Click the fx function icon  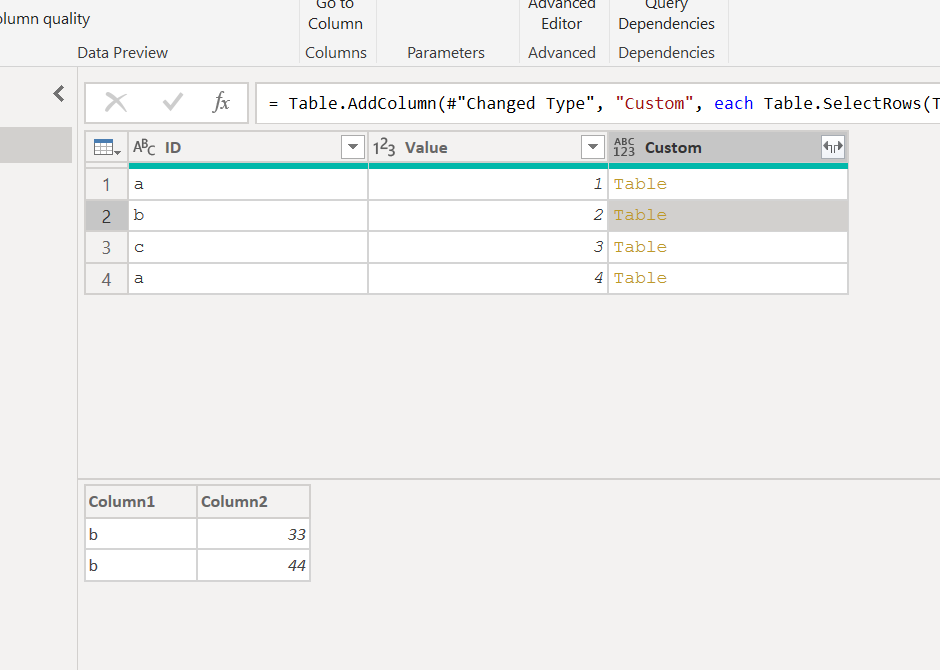pyautogui.click(x=221, y=102)
